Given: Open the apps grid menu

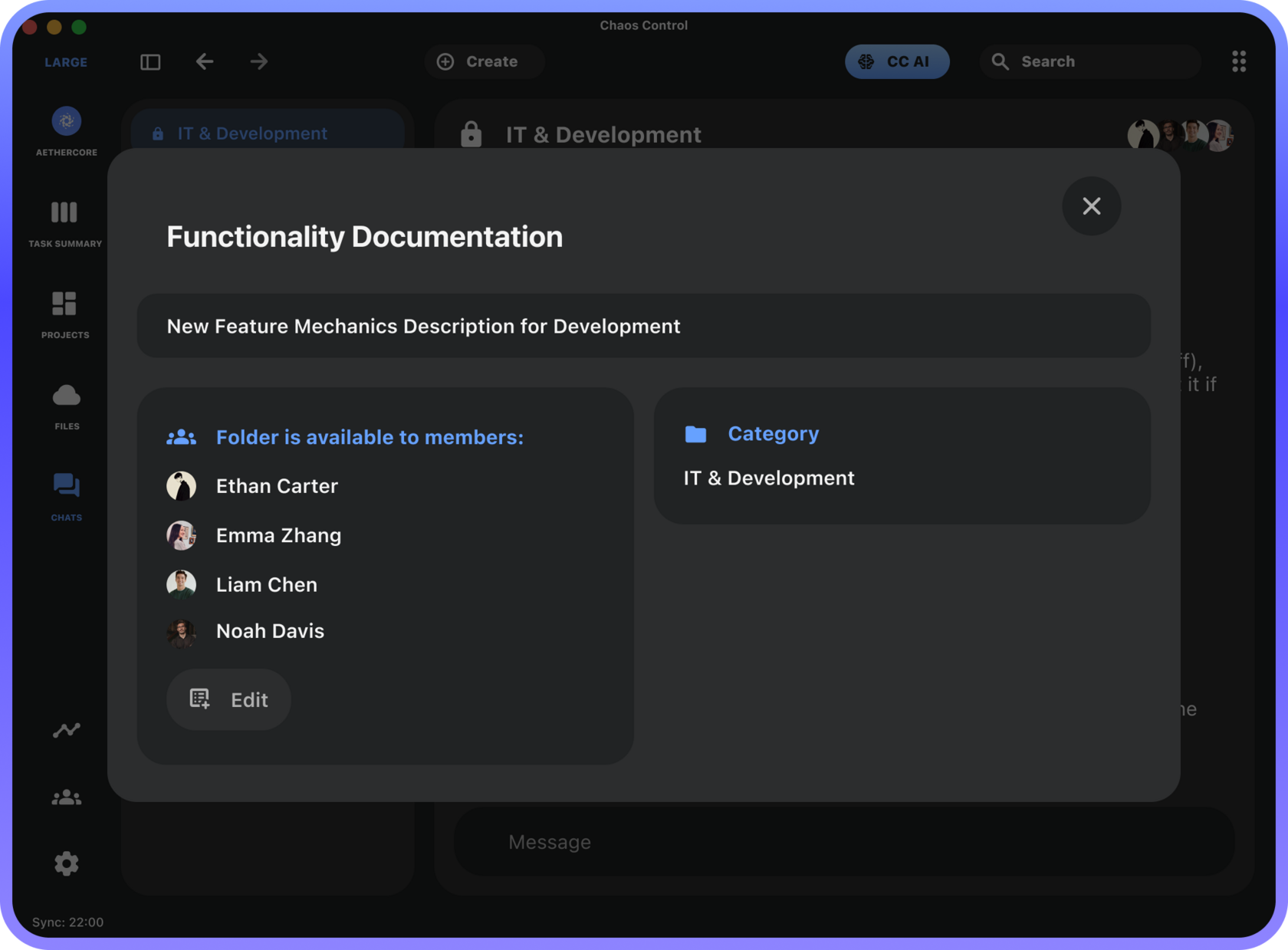Looking at the screenshot, I should point(1238,61).
